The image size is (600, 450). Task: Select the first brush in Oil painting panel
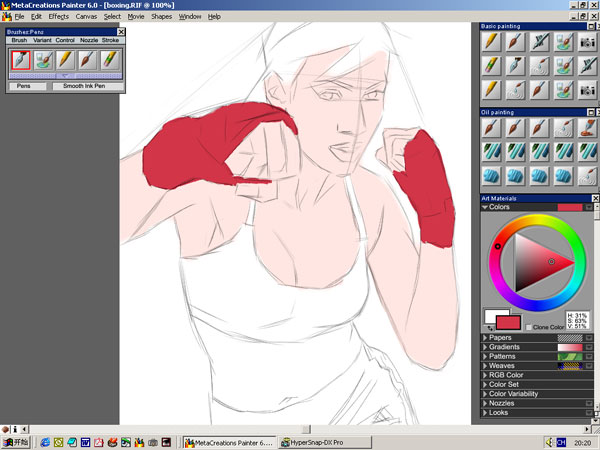[491, 129]
